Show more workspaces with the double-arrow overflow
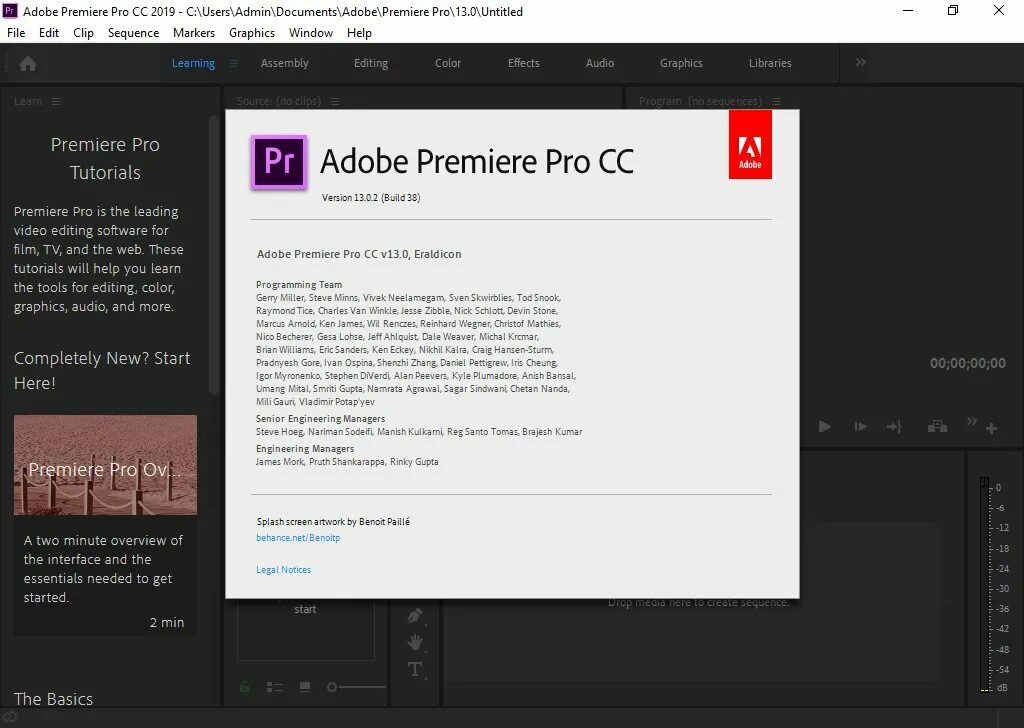The height and width of the screenshot is (728, 1024). pyautogui.click(x=861, y=62)
